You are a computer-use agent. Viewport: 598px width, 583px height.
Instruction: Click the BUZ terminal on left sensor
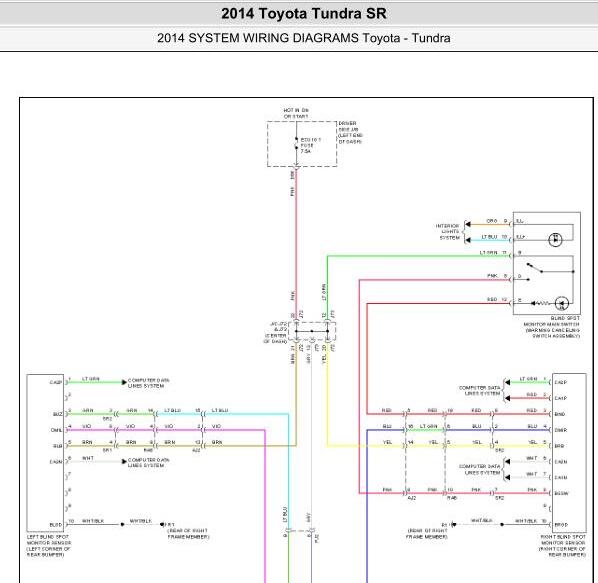pyautogui.click(x=58, y=414)
